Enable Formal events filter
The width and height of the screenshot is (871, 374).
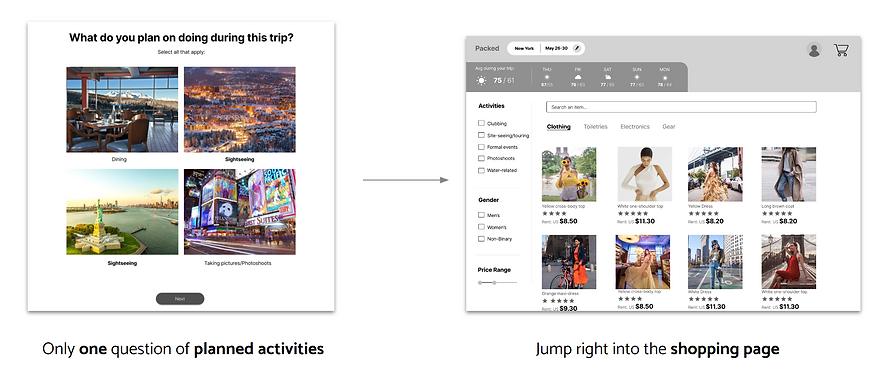tap(482, 147)
